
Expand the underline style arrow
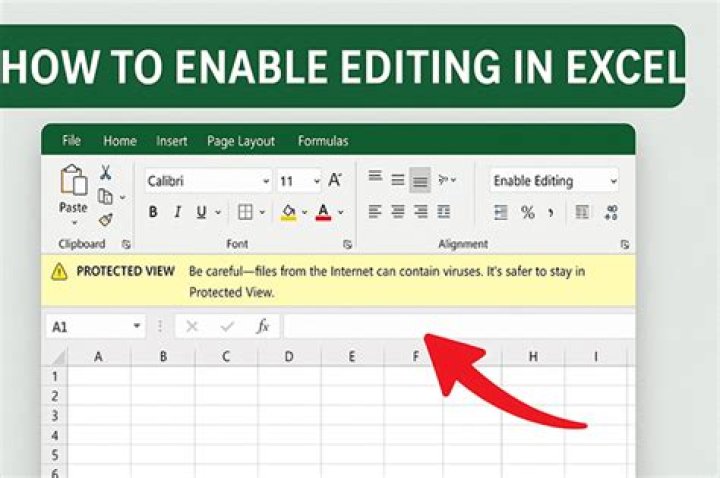(218, 212)
